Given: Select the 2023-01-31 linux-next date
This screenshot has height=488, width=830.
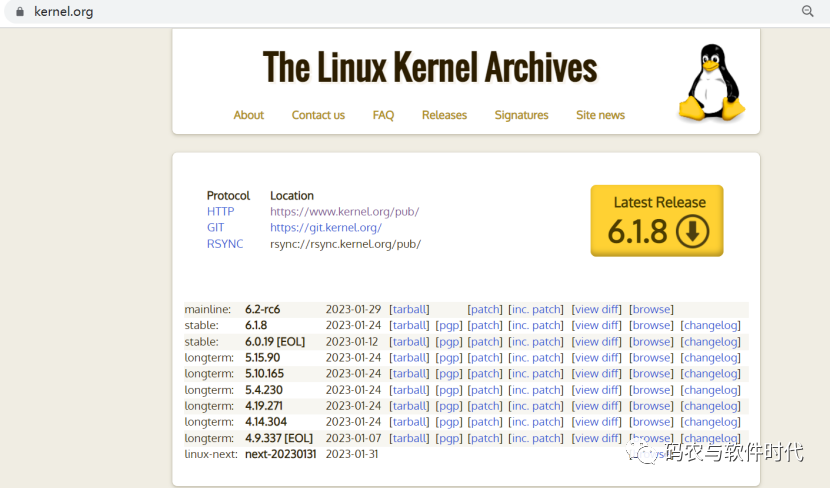Looking at the screenshot, I should tap(352, 454).
